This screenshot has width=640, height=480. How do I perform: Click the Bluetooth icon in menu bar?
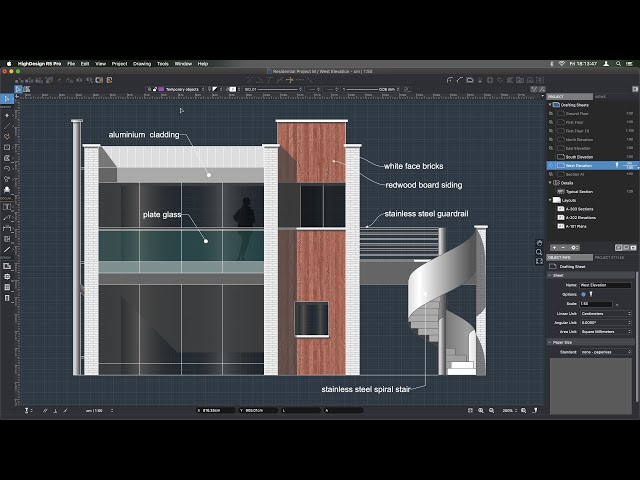point(551,64)
